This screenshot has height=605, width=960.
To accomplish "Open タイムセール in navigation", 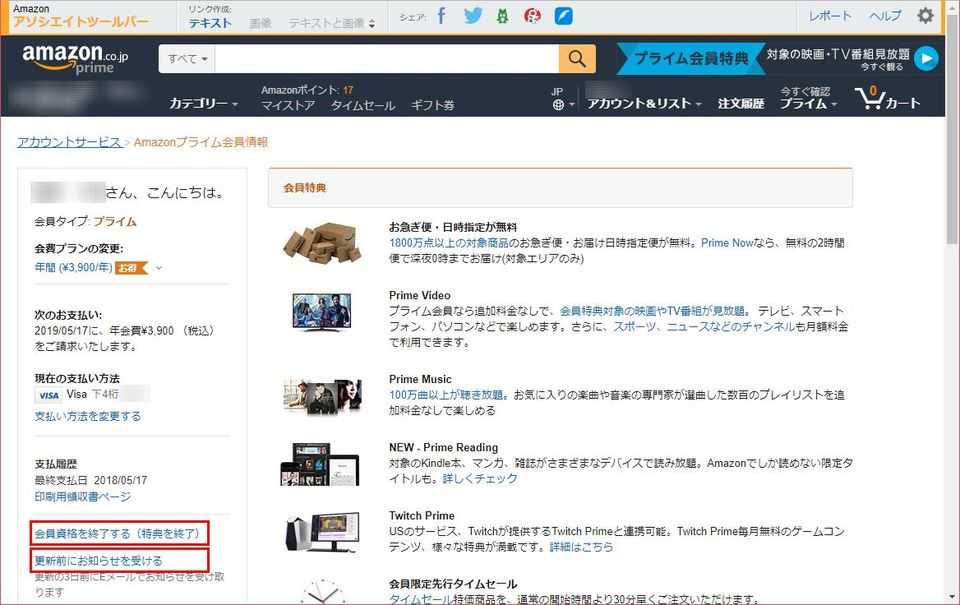I will pyautogui.click(x=362, y=105).
